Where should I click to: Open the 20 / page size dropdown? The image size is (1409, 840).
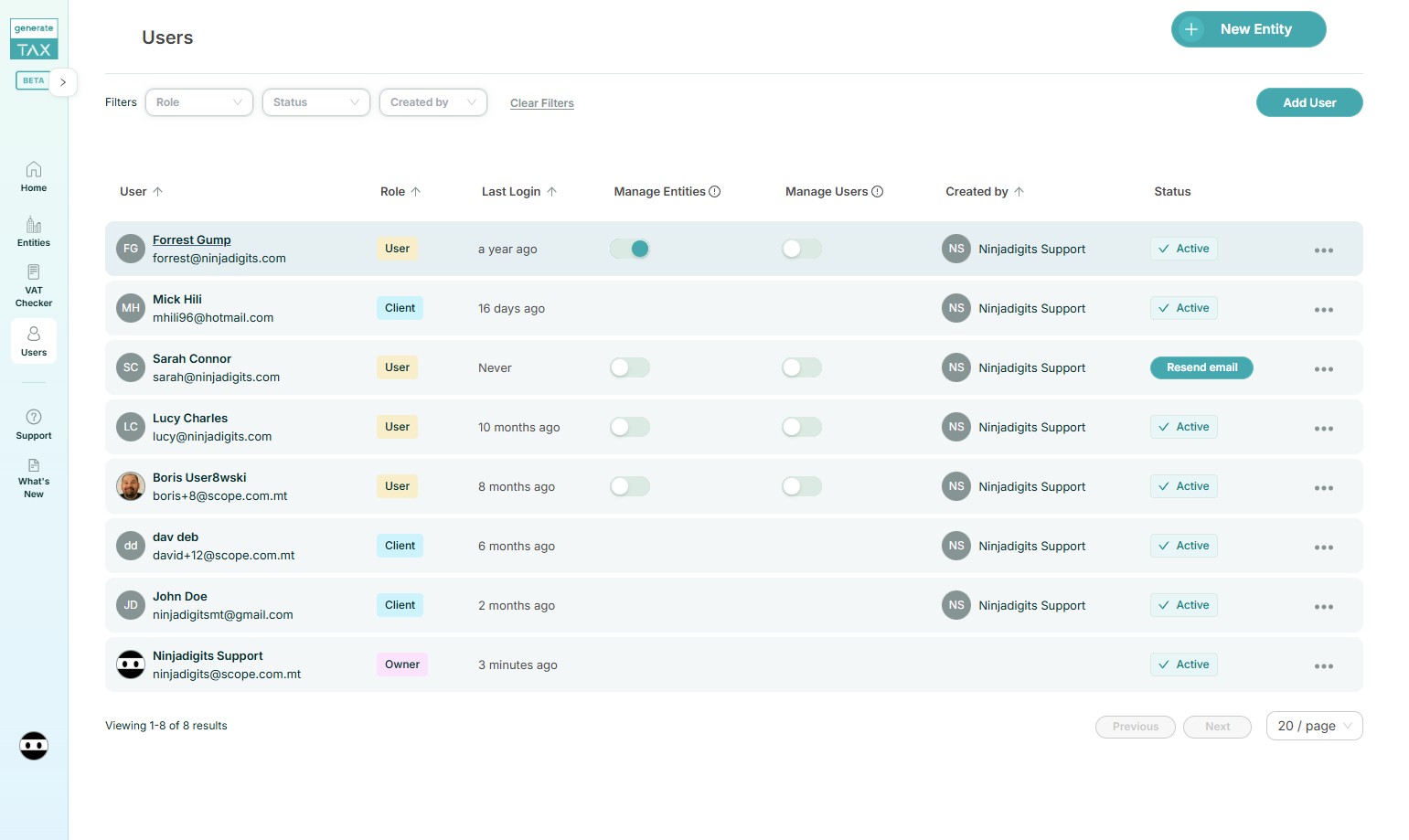click(x=1314, y=726)
